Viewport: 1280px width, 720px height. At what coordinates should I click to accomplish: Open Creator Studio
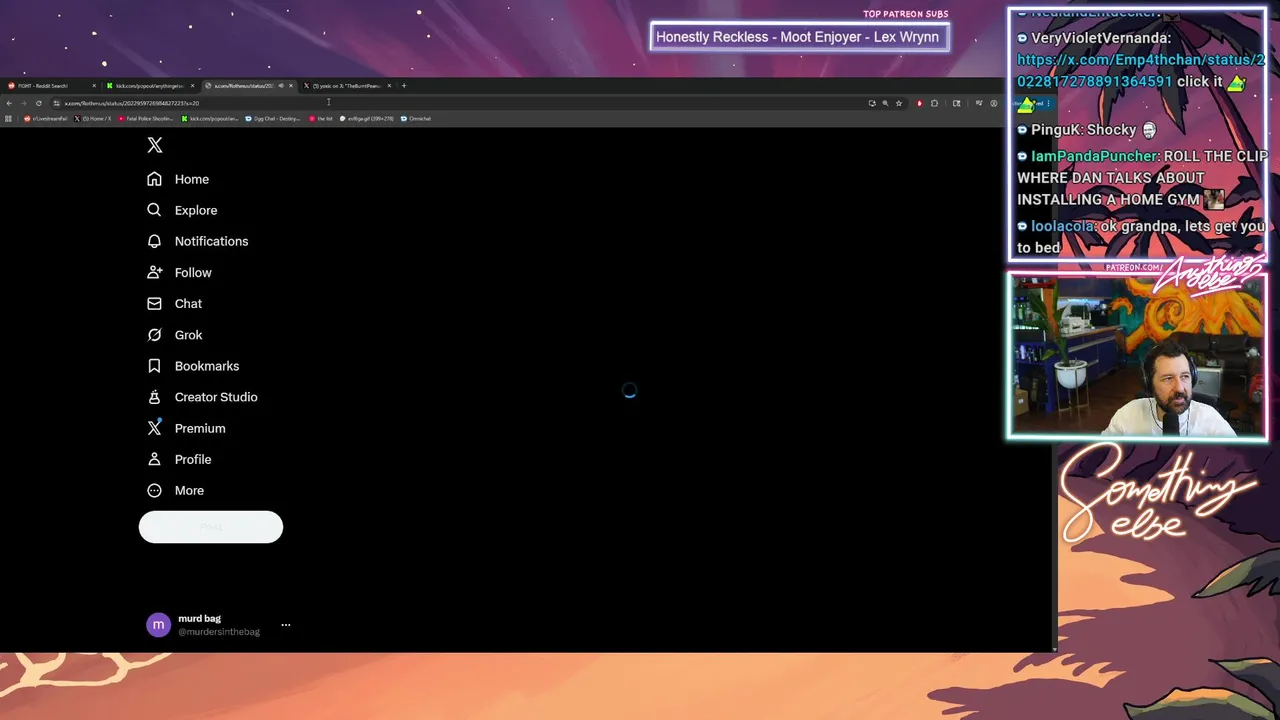202,397
